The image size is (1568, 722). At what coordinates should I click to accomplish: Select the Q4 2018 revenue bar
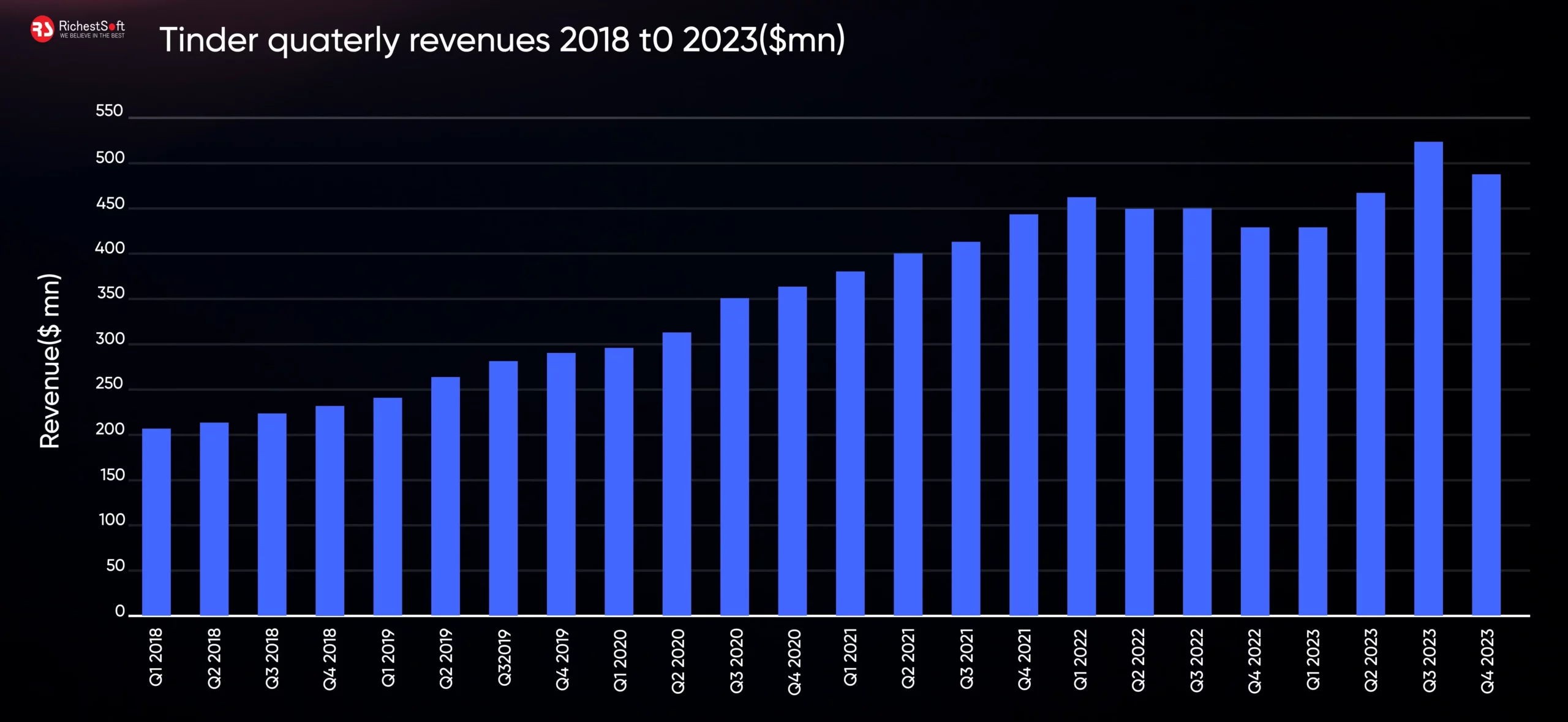click(330, 511)
